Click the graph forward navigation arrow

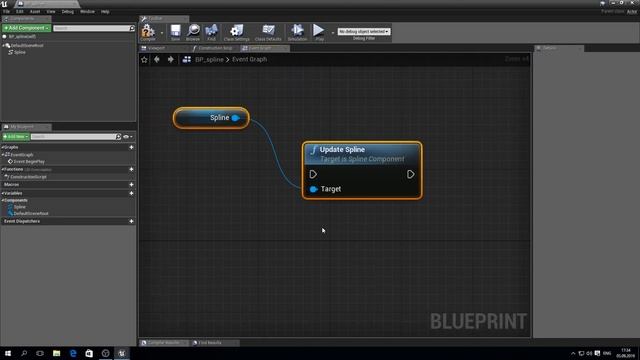coord(170,60)
